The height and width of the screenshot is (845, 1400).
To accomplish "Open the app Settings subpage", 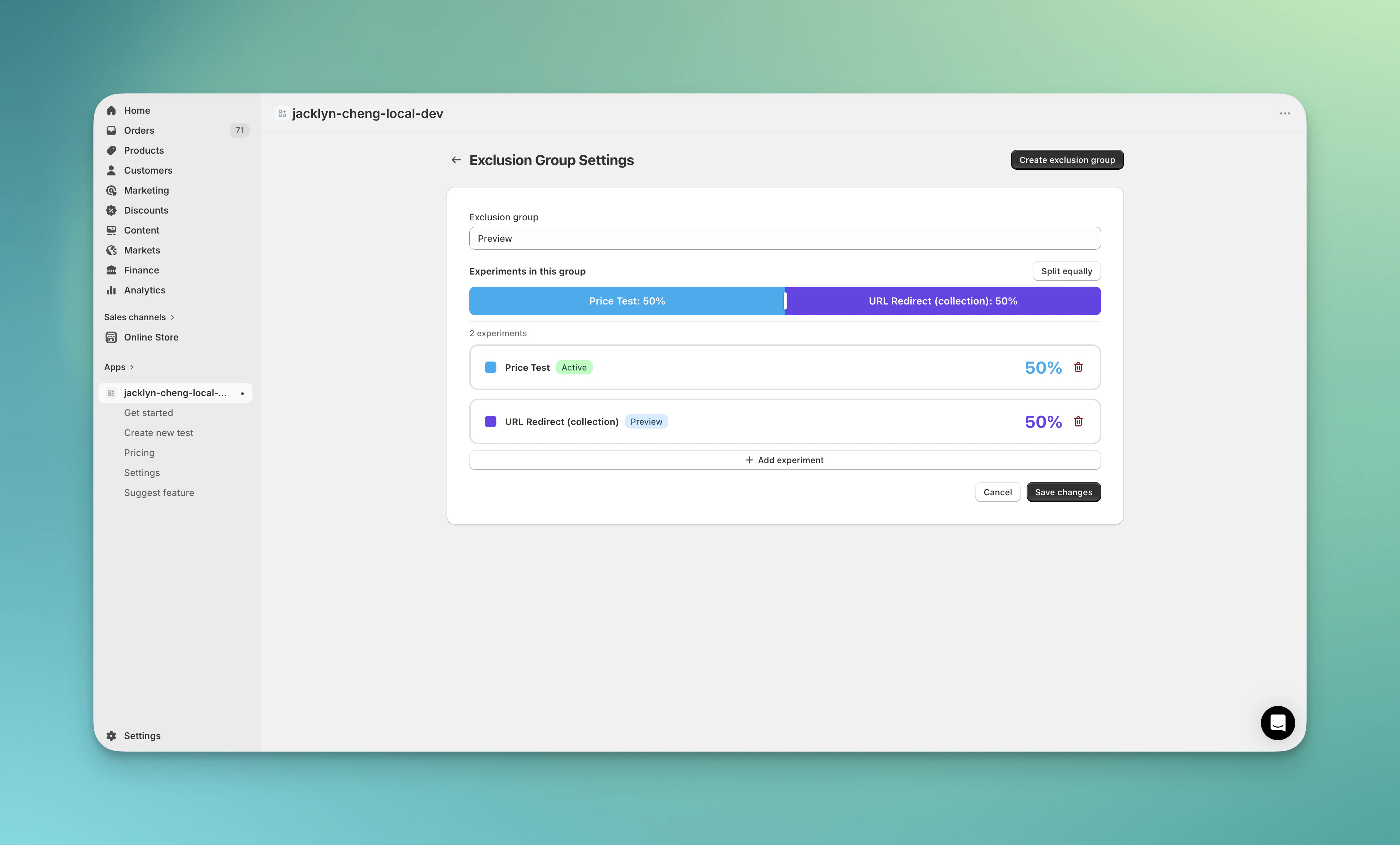I will (142, 472).
